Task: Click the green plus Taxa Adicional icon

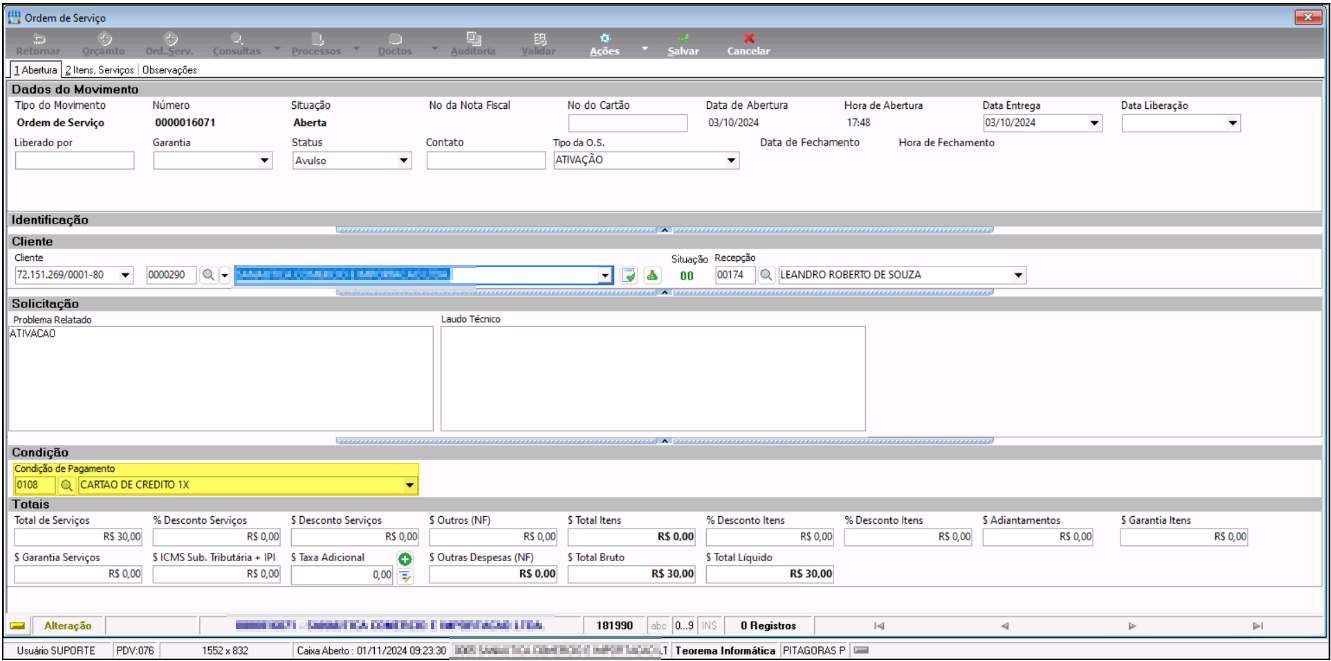Action: 405,559
